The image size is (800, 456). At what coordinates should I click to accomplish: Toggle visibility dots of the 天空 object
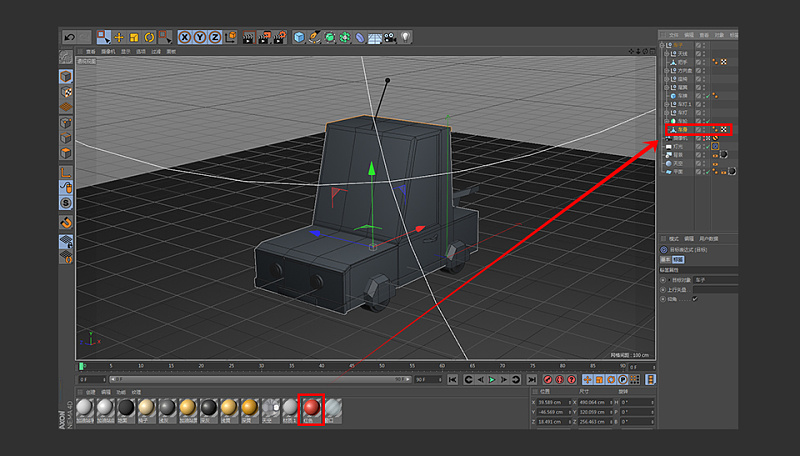click(x=704, y=163)
